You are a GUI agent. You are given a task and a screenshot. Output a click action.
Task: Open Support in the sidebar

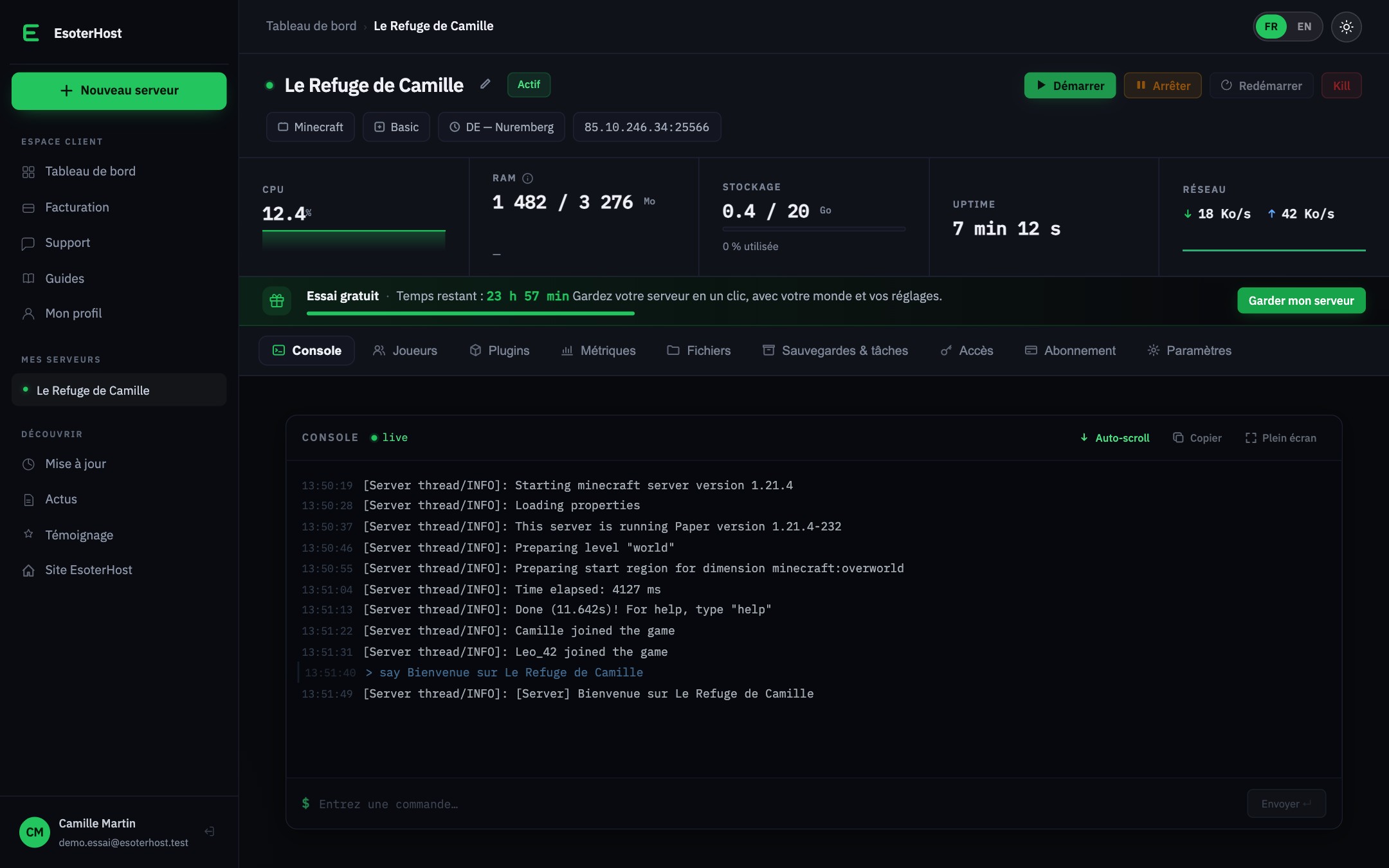click(x=119, y=243)
